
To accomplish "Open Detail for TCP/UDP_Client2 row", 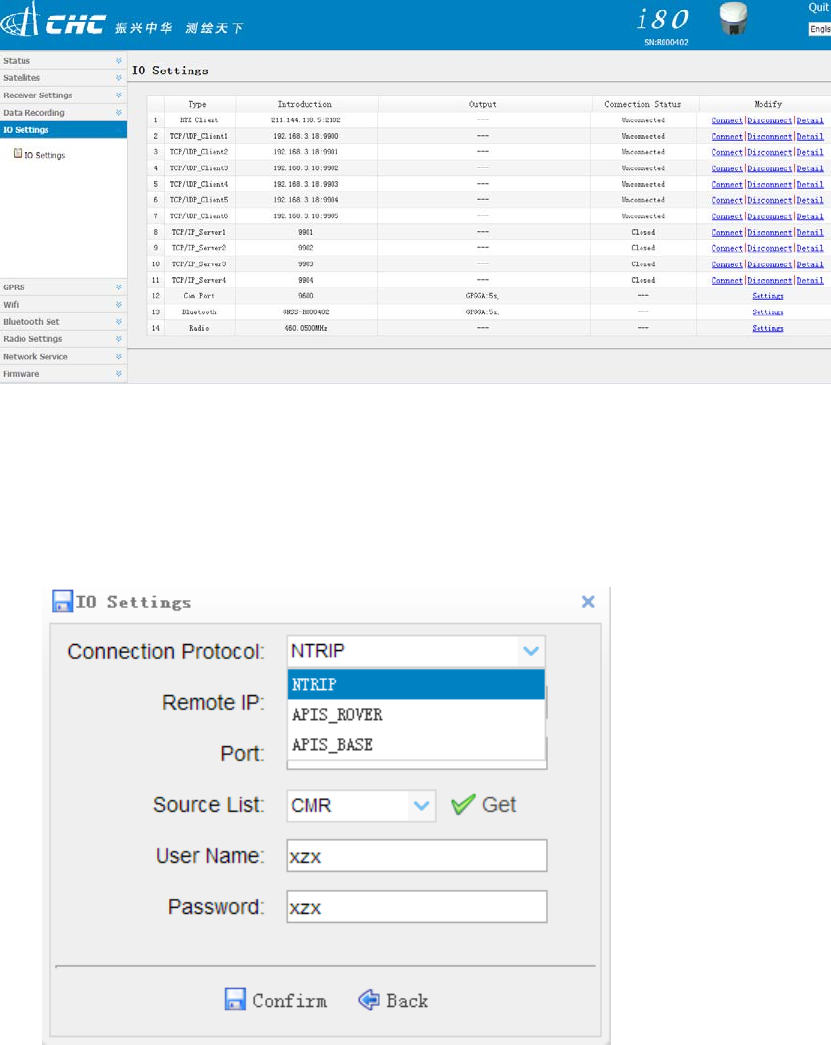I will [x=810, y=153].
